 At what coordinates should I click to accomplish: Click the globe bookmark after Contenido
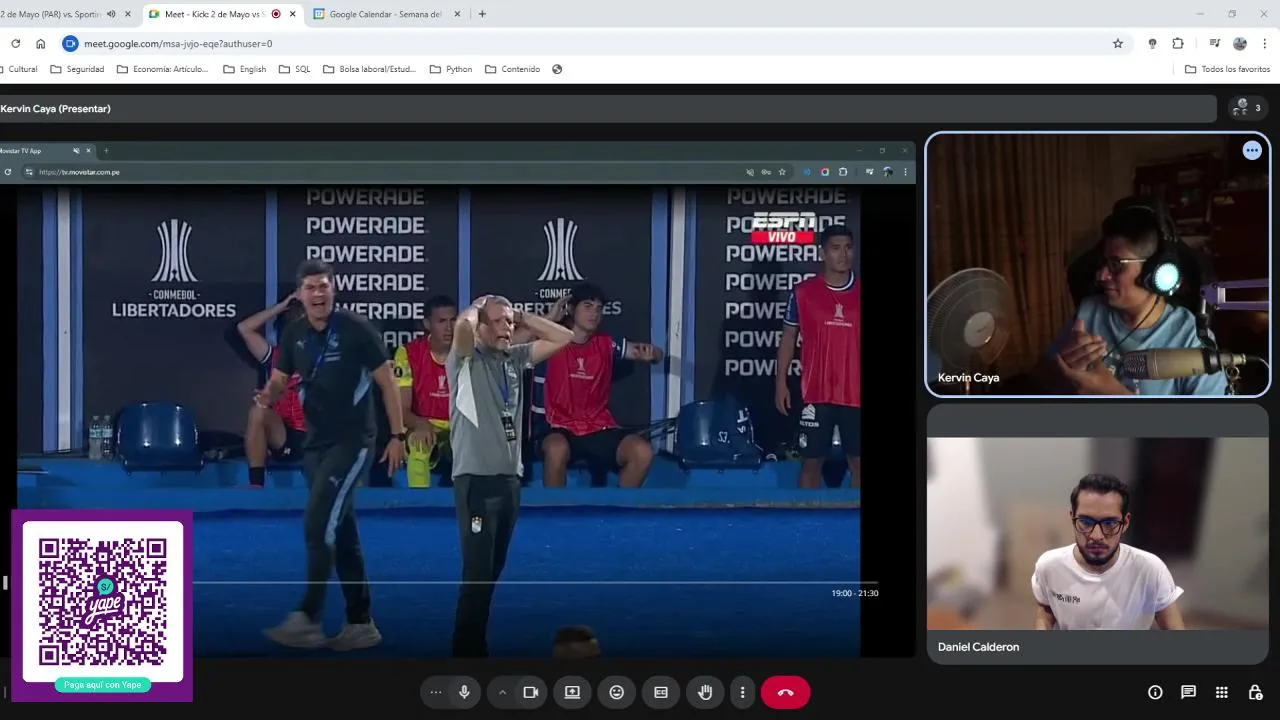(x=557, y=69)
